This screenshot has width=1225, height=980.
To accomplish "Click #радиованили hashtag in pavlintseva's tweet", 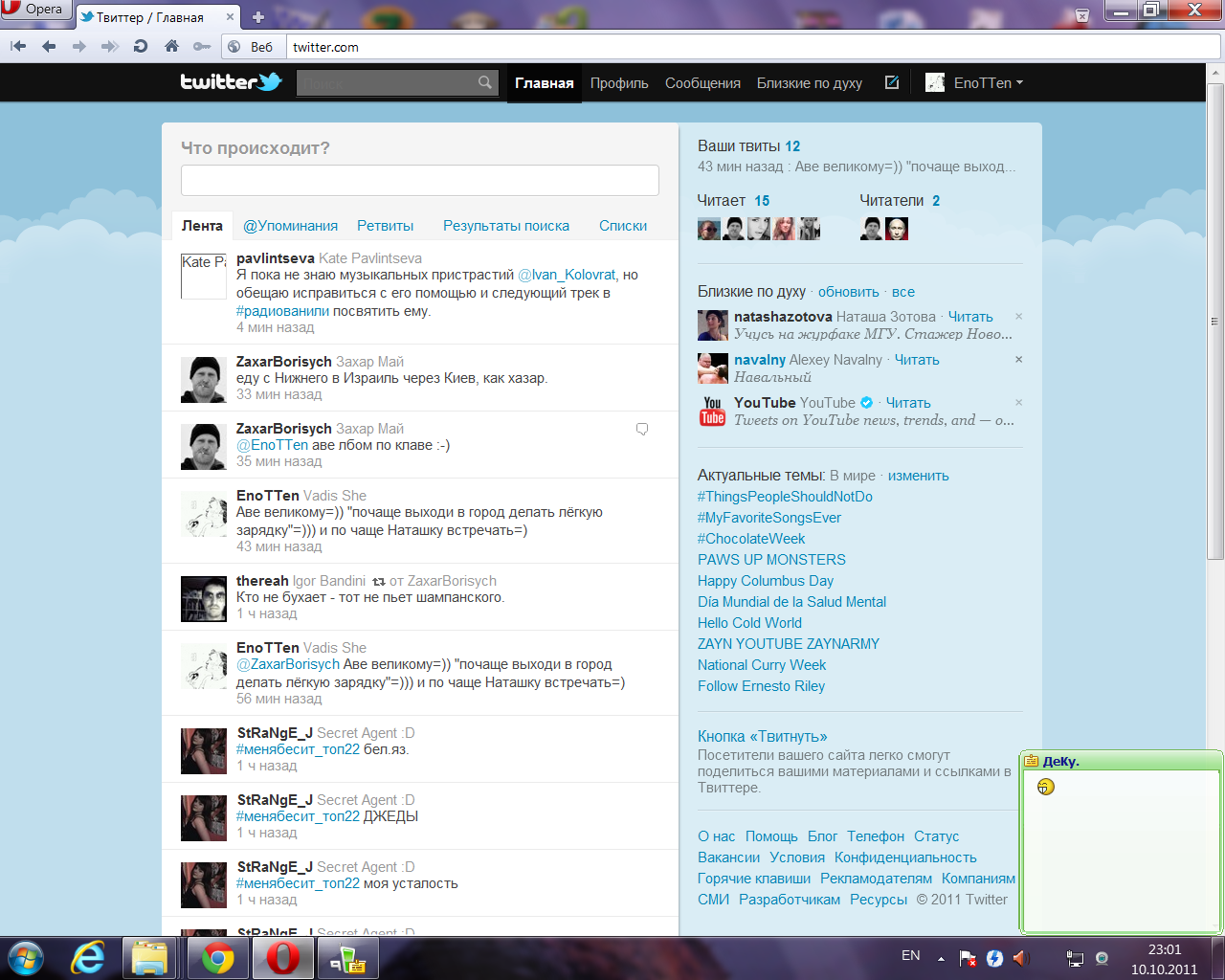I will pyautogui.click(x=282, y=311).
